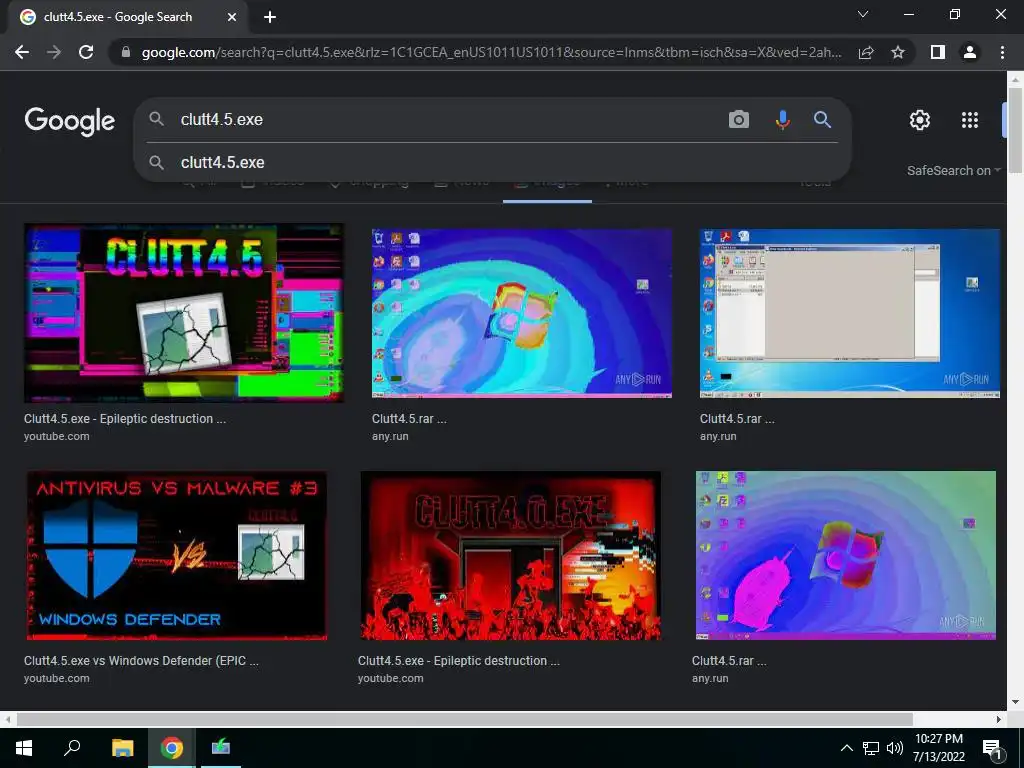Open the Windows Start menu
Image resolution: width=1024 pixels, height=768 pixels.
24,748
